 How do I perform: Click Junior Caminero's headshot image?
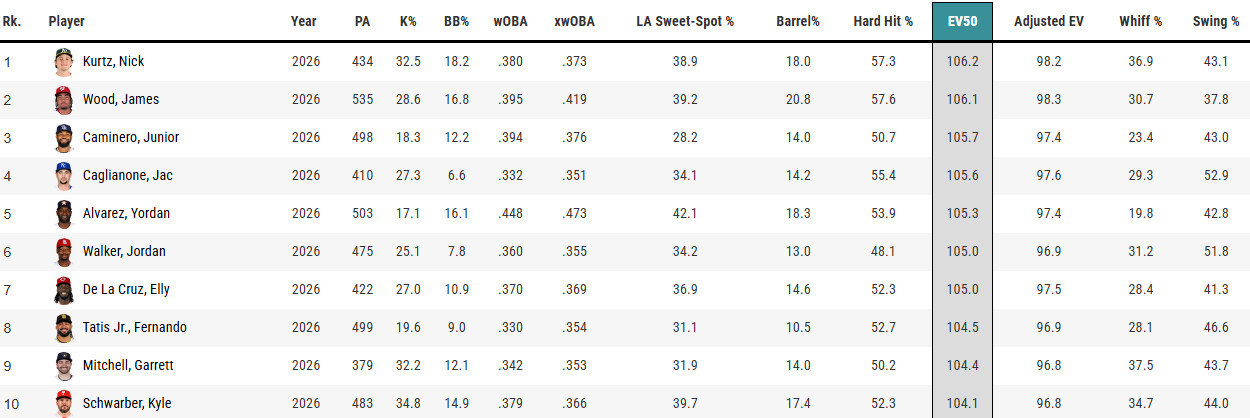click(x=64, y=138)
